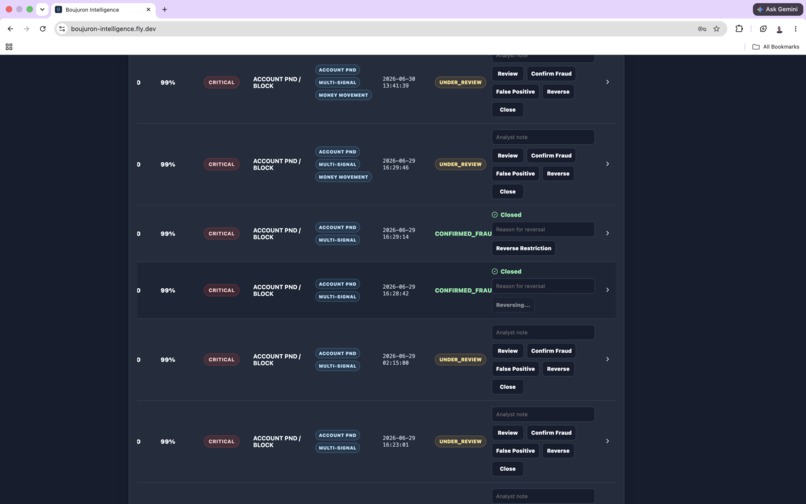This screenshot has width=806, height=504.
Task: Expand the 2026-06-29 16:28:42 alert row chevron
Action: (607, 290)
